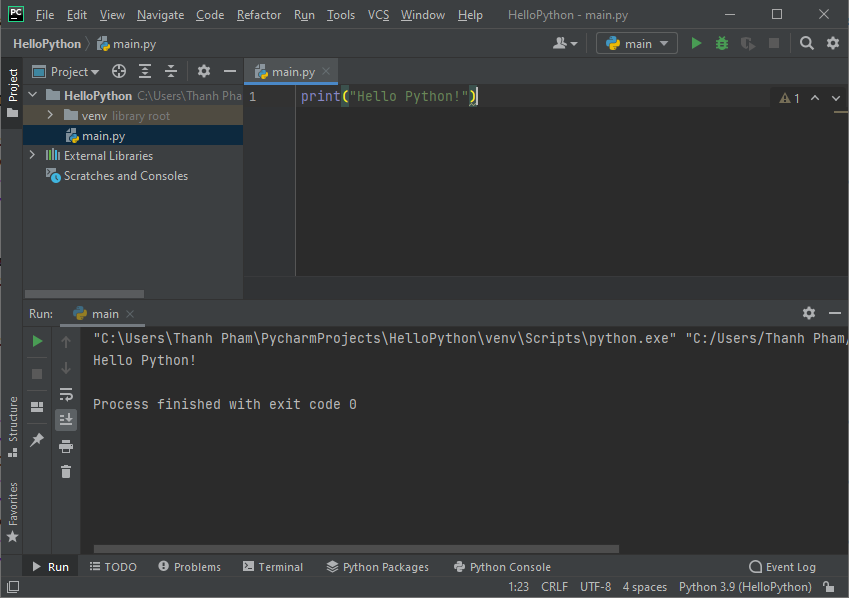
Task: Open the Event Log
Action: 782,567
